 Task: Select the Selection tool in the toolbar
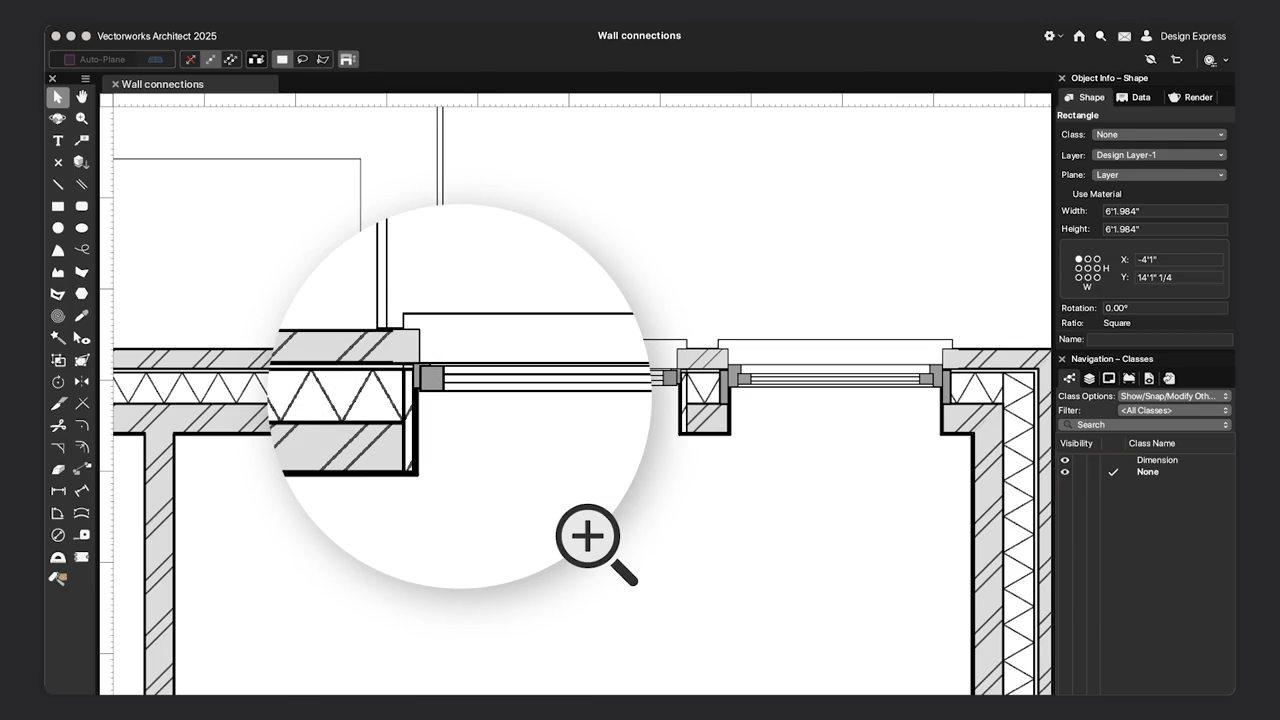57,96
